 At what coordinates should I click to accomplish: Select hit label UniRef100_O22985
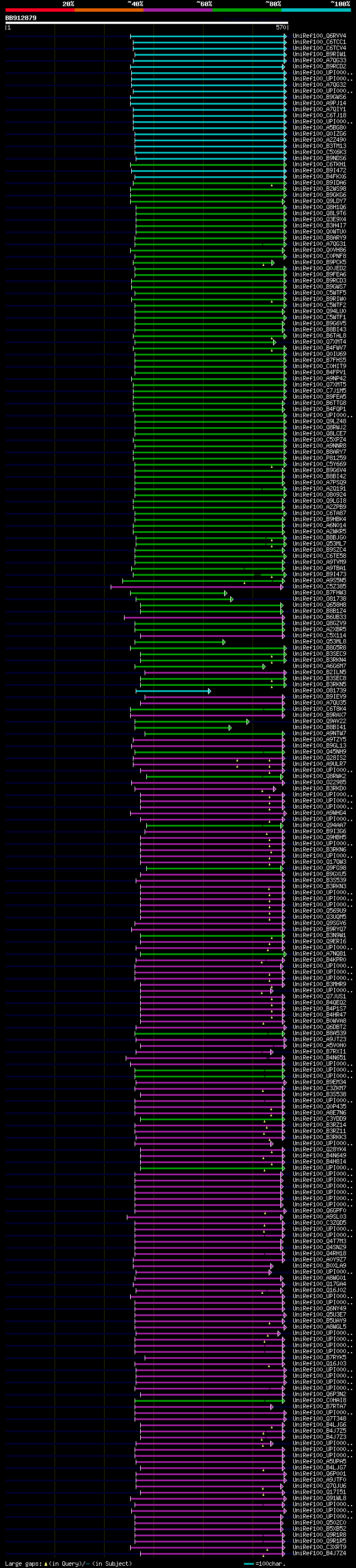click(x=319, y=782)
